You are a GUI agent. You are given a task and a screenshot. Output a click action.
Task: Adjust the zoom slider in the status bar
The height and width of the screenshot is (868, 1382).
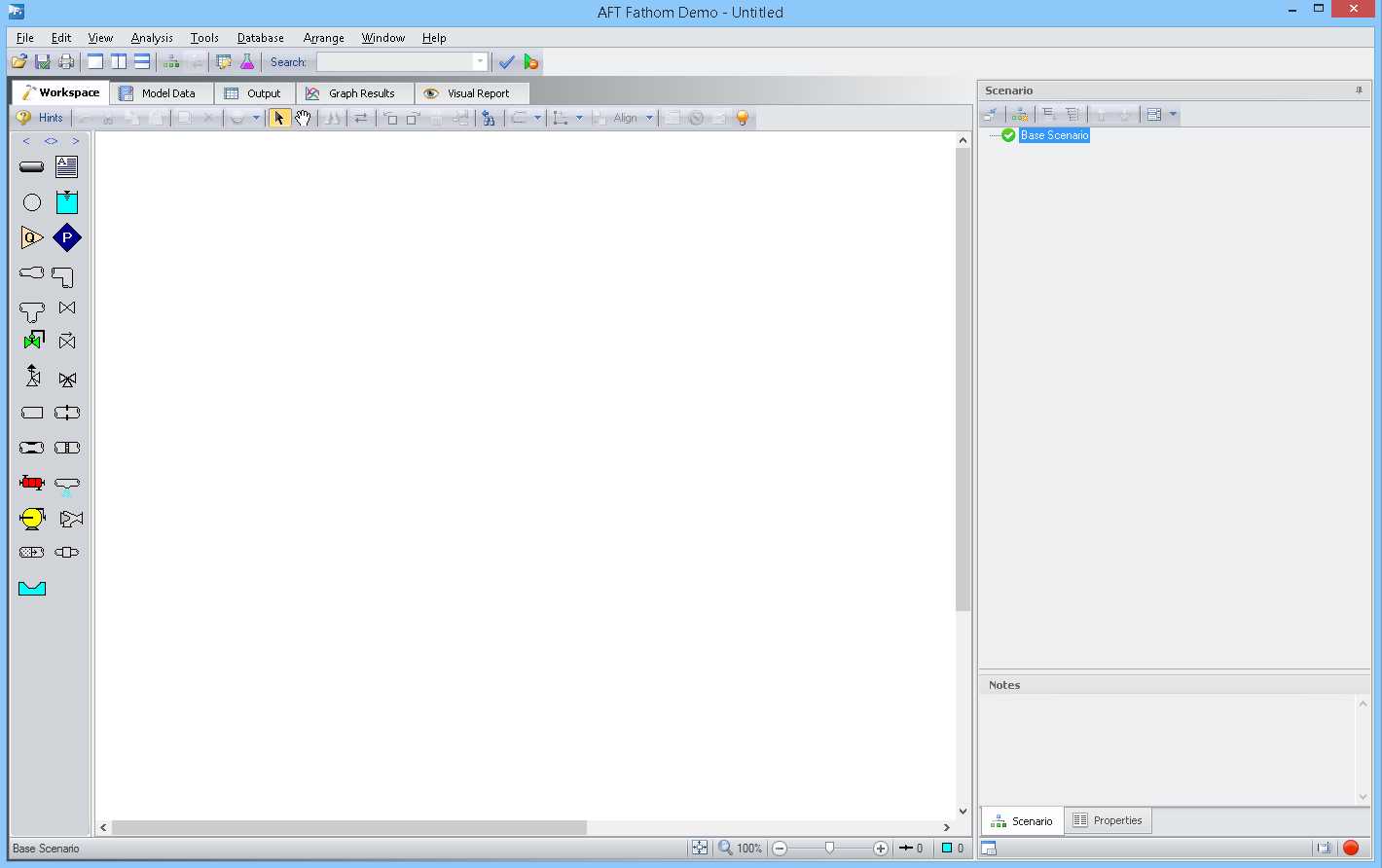[x=828, y=848]
